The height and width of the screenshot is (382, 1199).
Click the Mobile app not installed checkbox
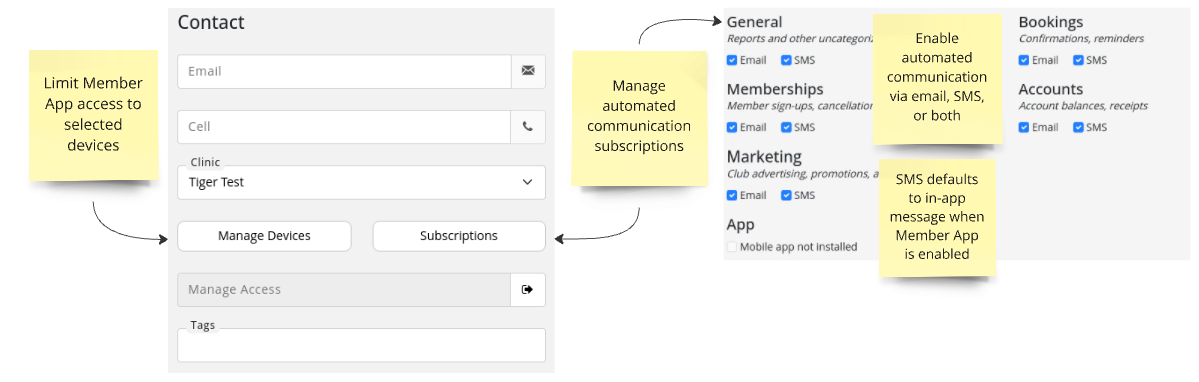click(732, 247)
